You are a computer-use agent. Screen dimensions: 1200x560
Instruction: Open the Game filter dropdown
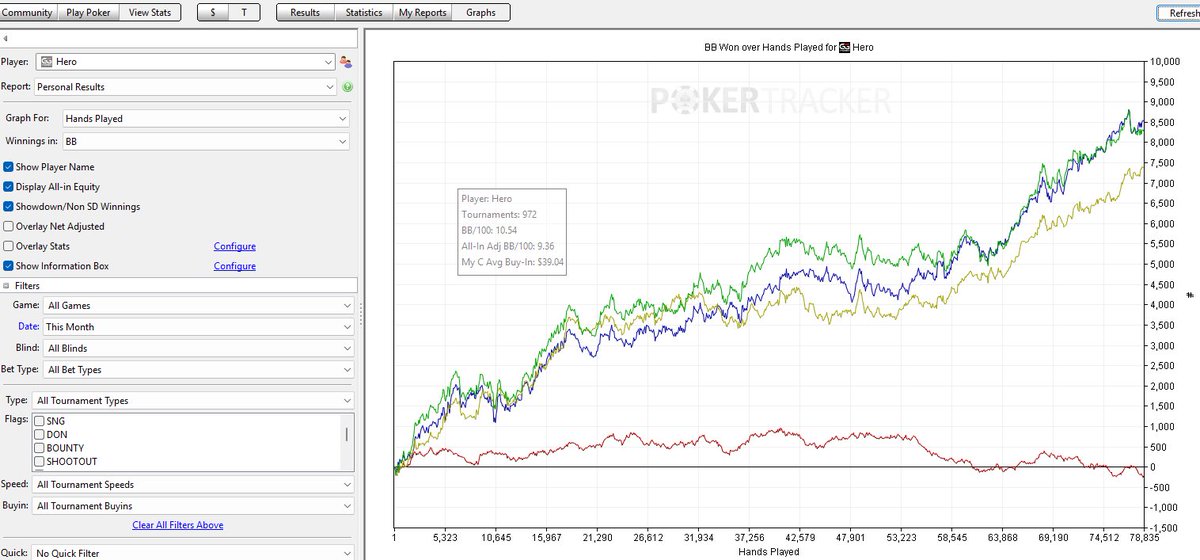198,305
